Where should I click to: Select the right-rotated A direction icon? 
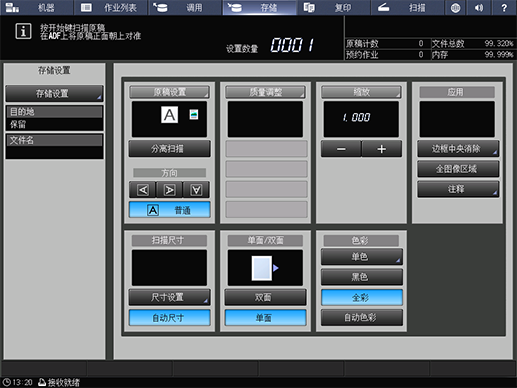pyautogui.click(x=169, y=190)
